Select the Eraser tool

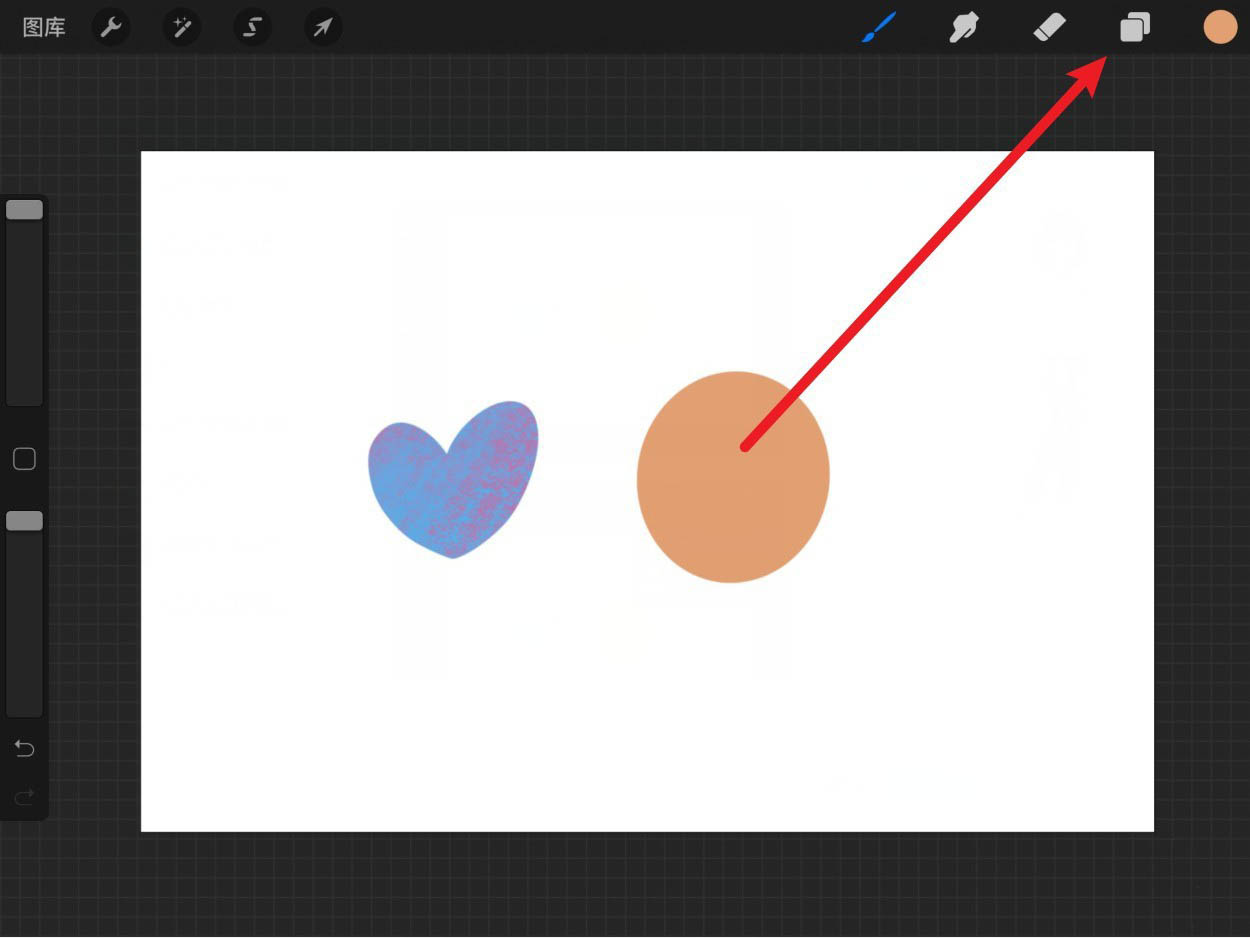1049,28
